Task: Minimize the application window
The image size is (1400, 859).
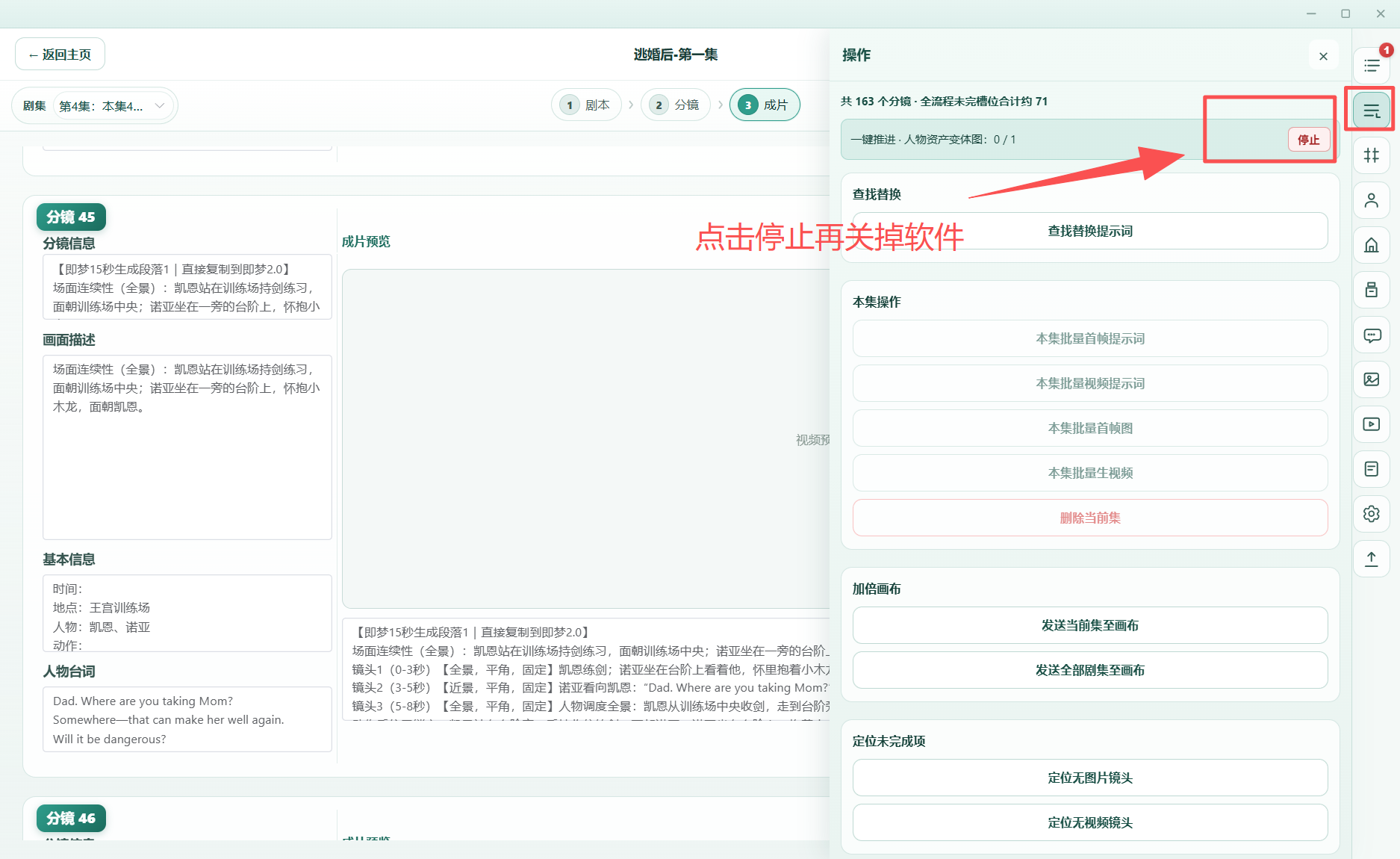Action: (1311, 13)
